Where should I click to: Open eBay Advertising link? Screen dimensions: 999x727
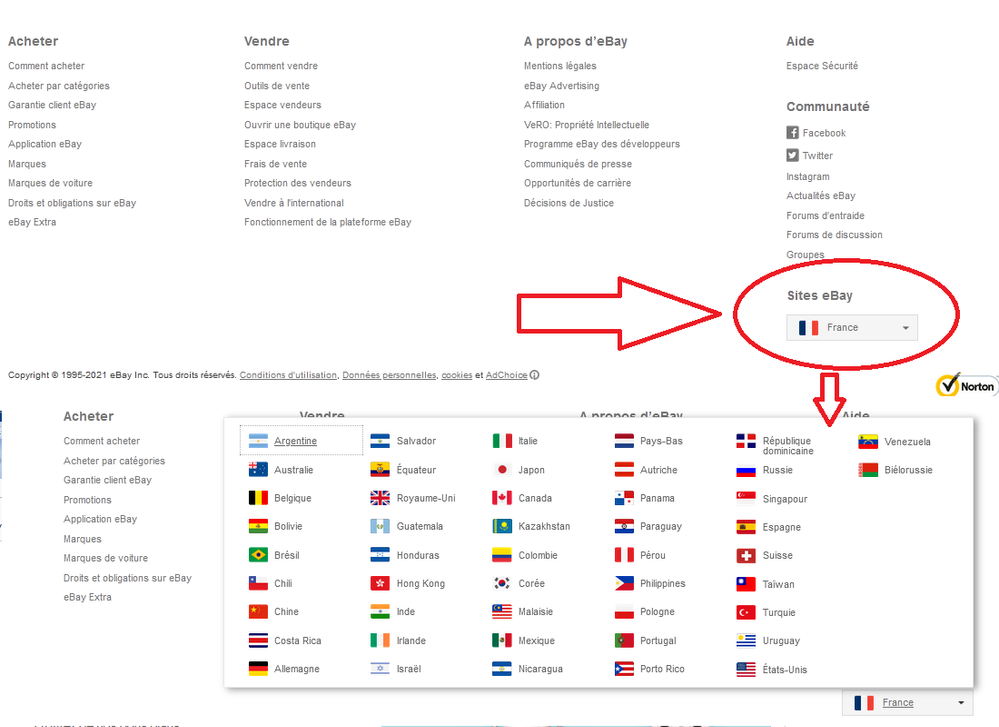coord(561,85)
